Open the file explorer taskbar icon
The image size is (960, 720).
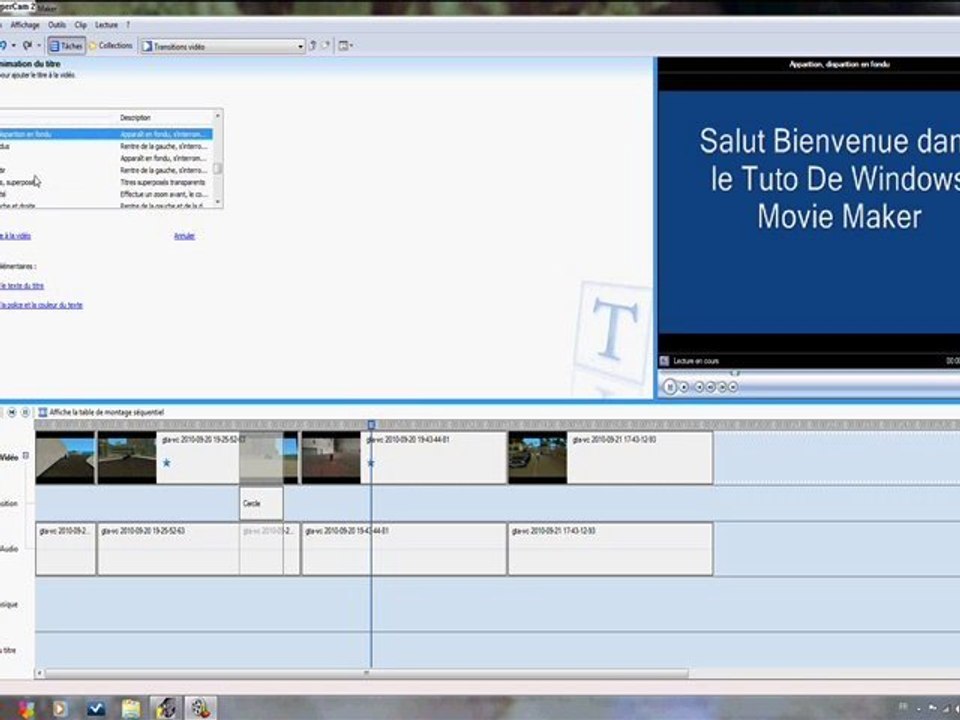131,709
